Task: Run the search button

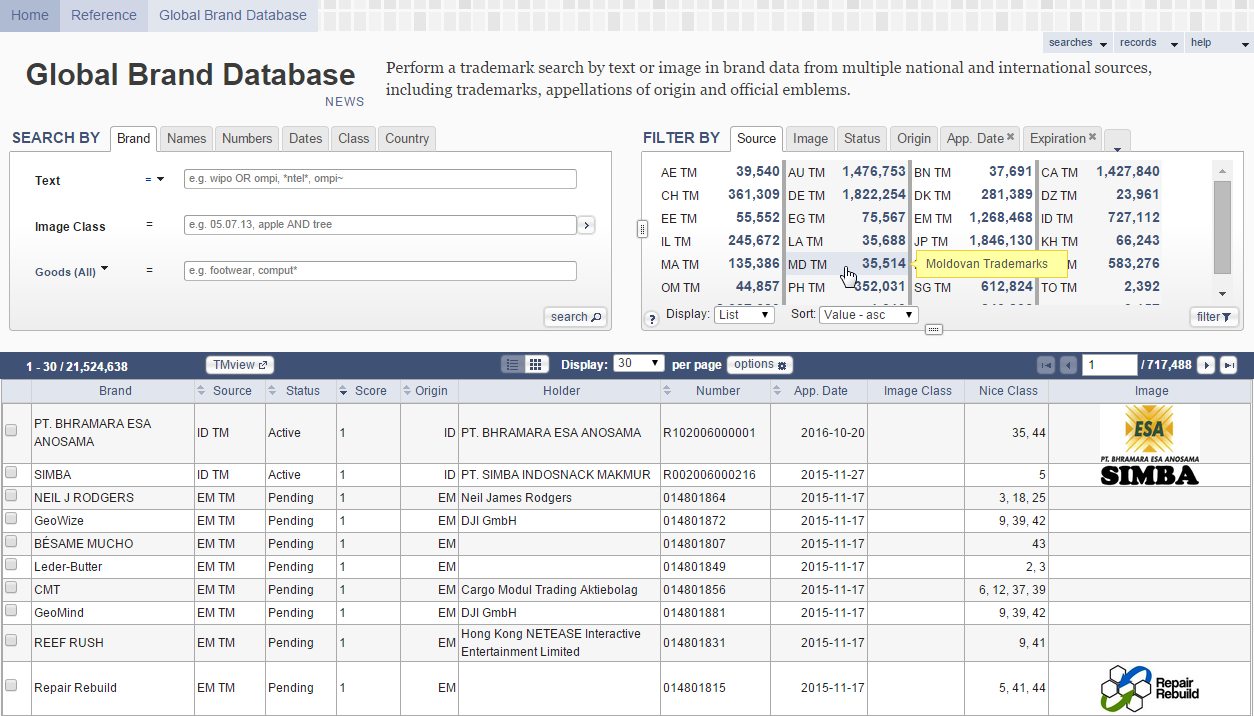Action: 576,317
